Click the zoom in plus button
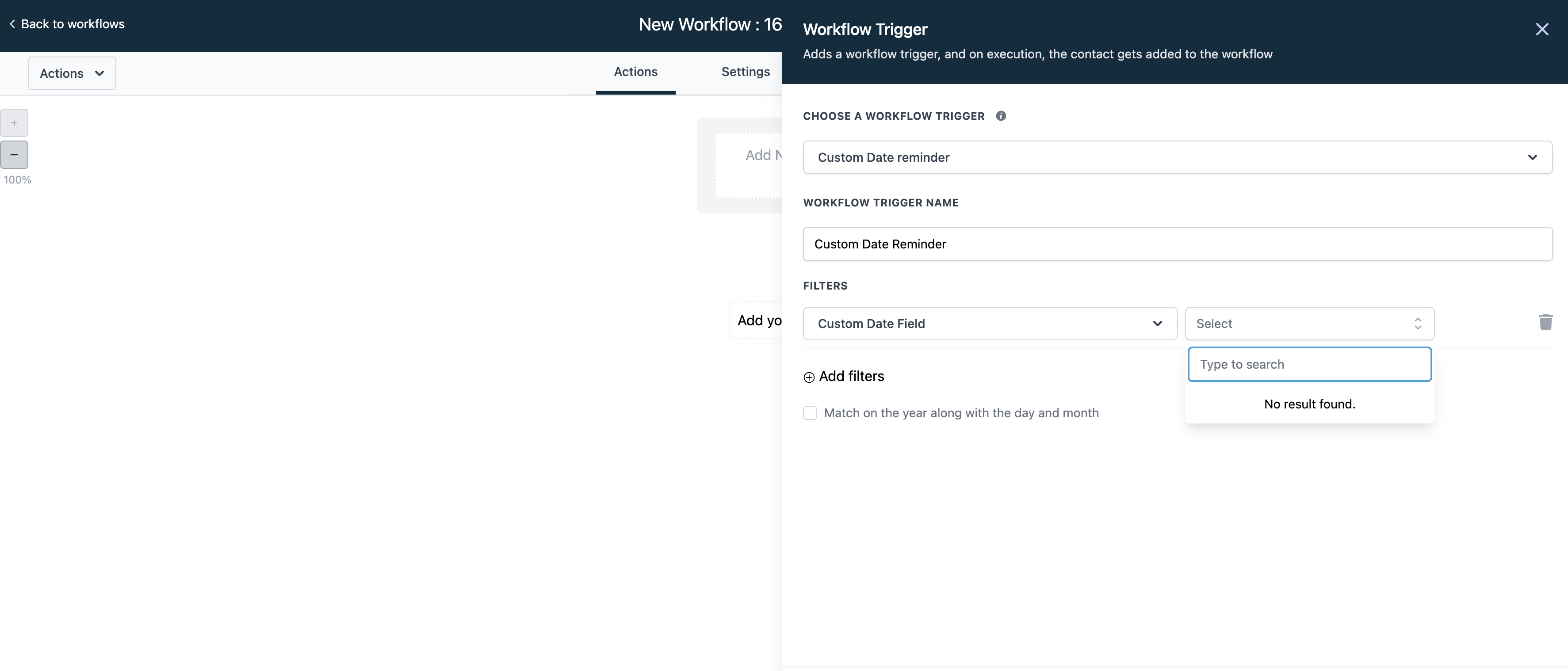Viewport: 1568px width, 671px height. (x=14, y=123)
